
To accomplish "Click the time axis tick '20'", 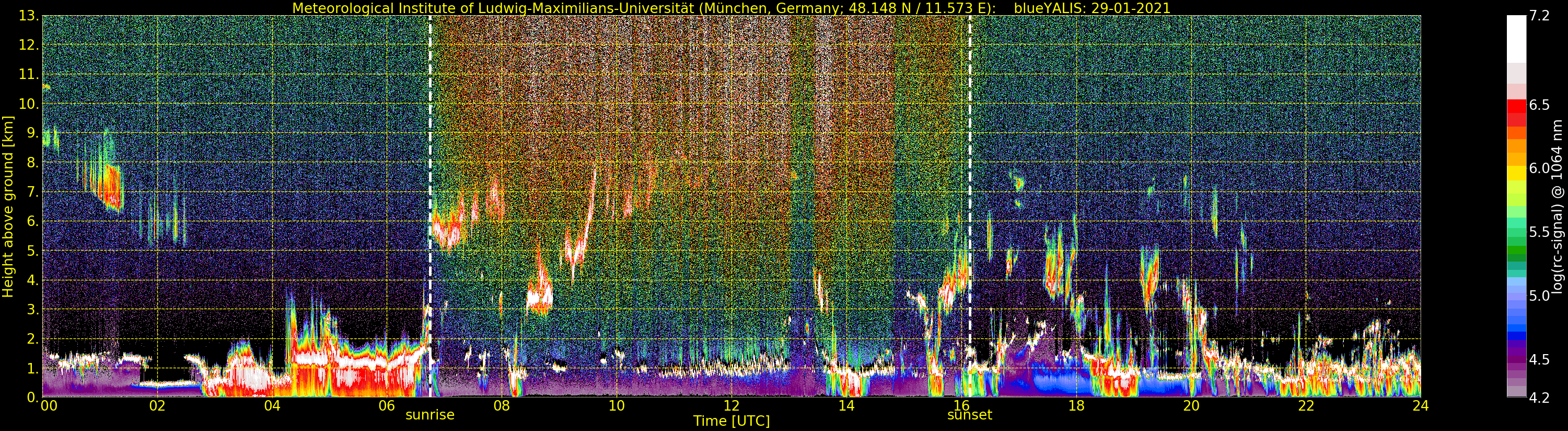I will point(1191,406).
